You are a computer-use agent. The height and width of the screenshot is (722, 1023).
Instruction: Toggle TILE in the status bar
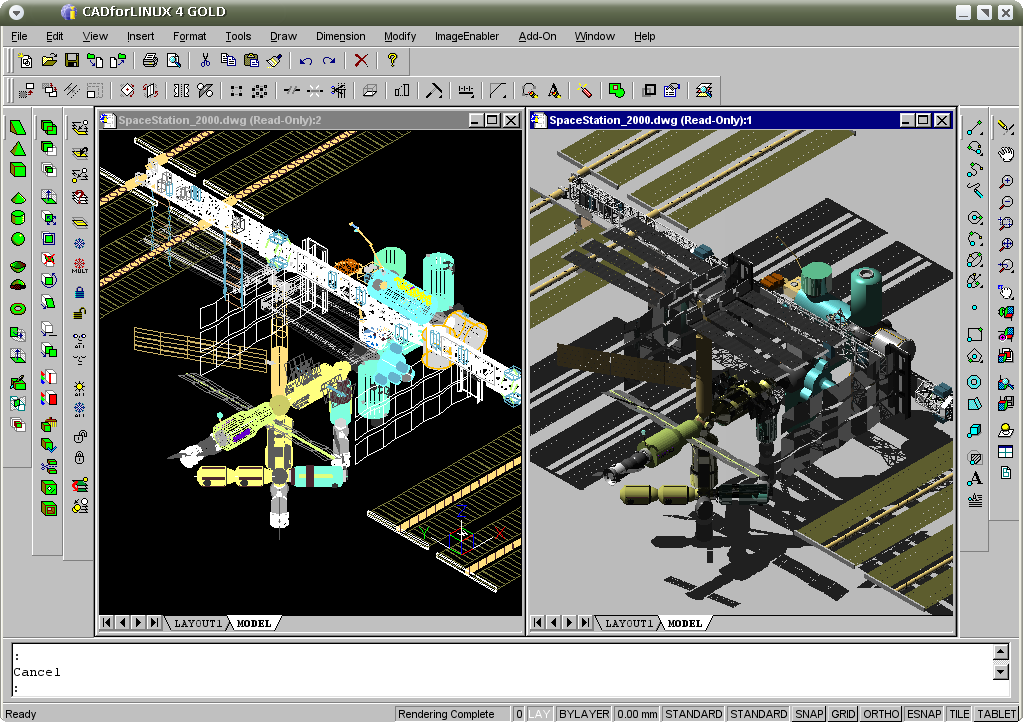[x=959, y=714]
